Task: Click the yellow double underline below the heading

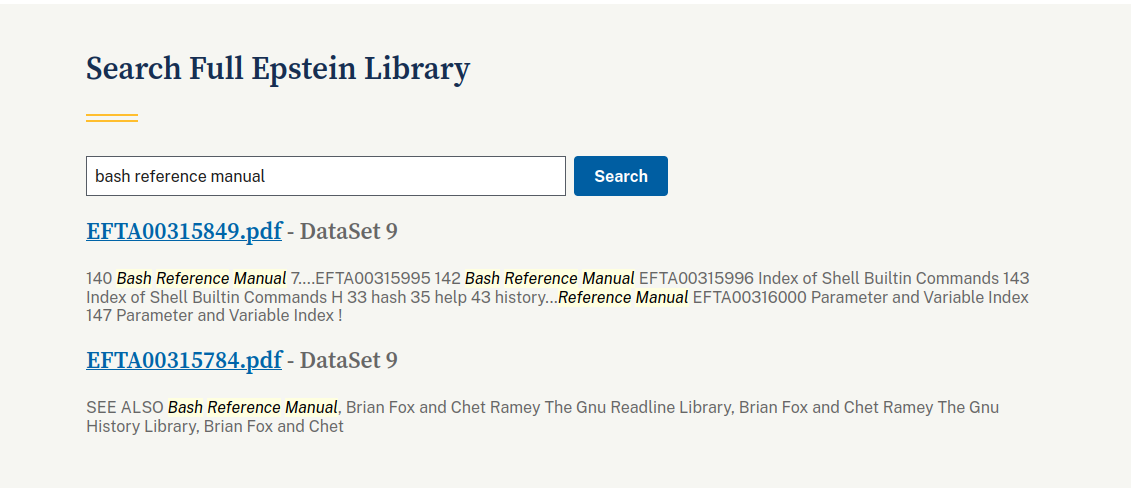Action: (x=112, y=118)
